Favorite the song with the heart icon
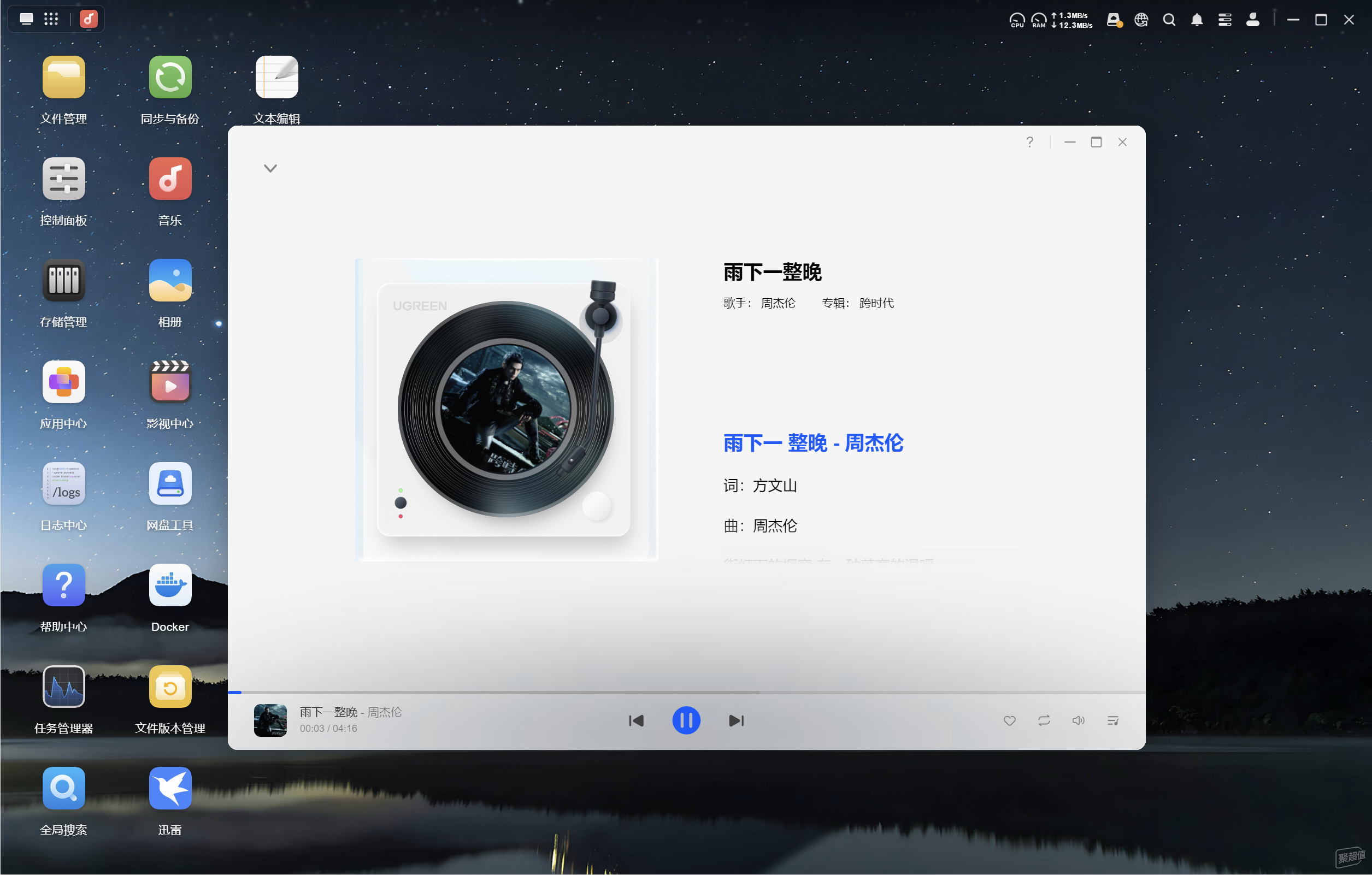The height and width of the screenshot is (875, 1372). point(1010,720)
